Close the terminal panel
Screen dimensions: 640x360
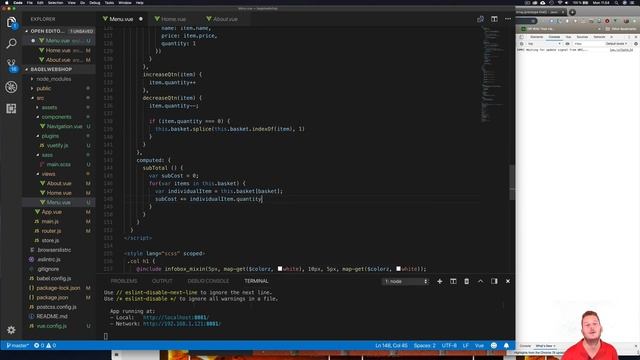508,281
